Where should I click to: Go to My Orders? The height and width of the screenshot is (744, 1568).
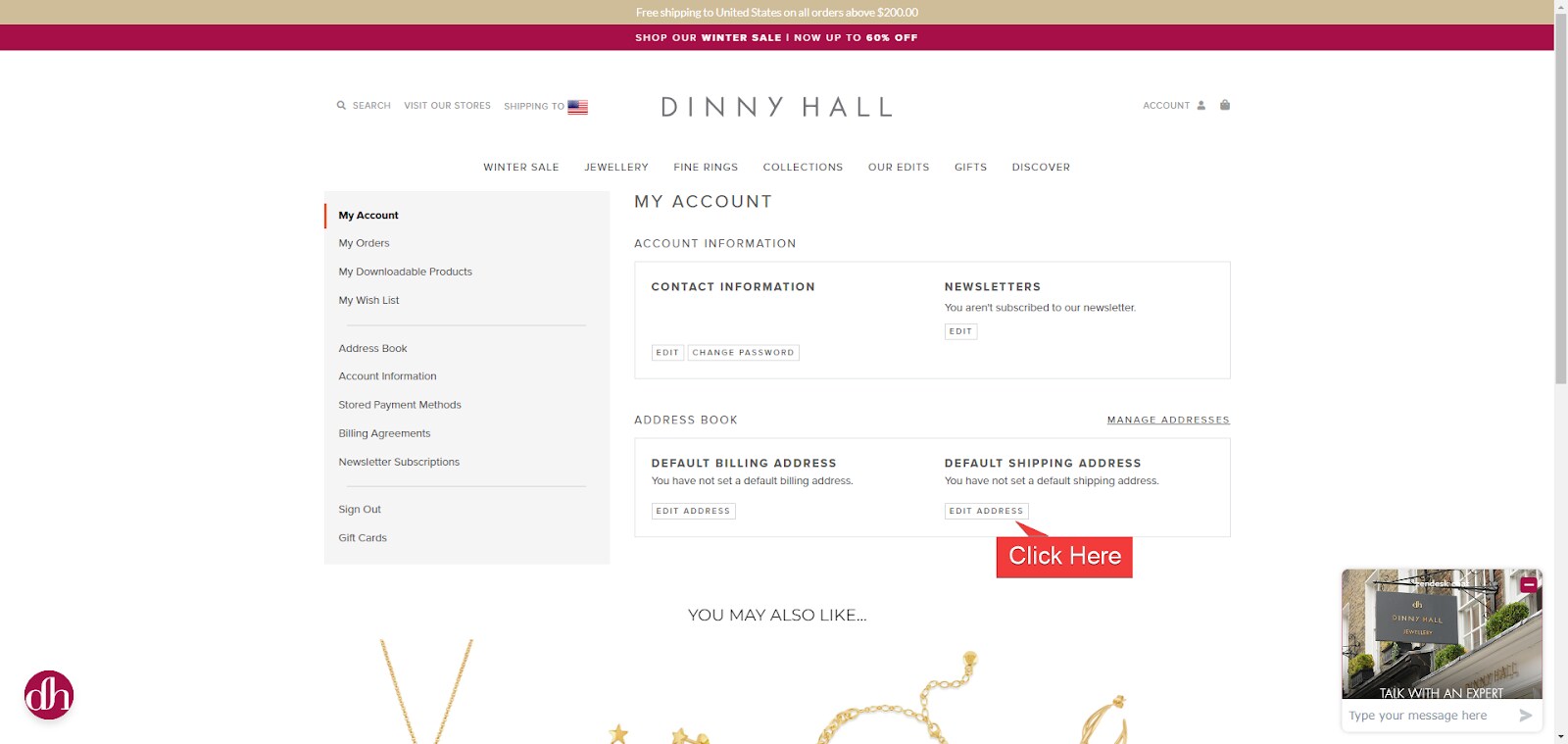pos(364,243)
